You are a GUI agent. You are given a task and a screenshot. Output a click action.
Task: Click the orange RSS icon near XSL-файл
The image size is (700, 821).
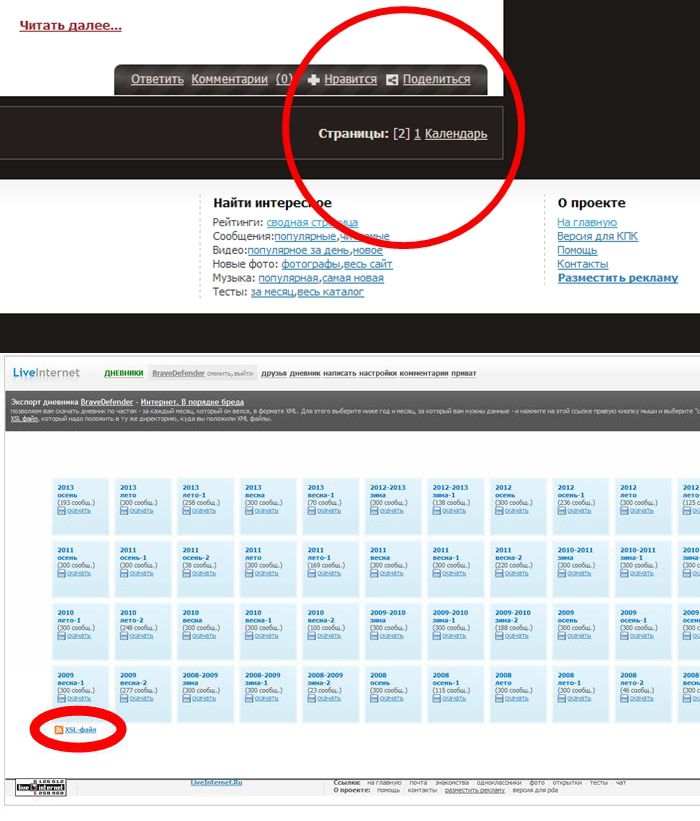[59, 729]
